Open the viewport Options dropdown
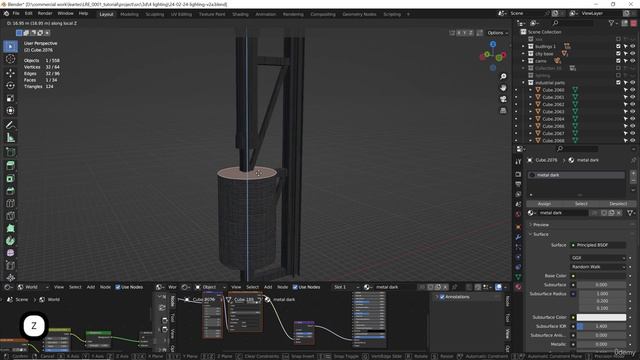The height and width of the screenshot is (360, 640). (497, 33)
